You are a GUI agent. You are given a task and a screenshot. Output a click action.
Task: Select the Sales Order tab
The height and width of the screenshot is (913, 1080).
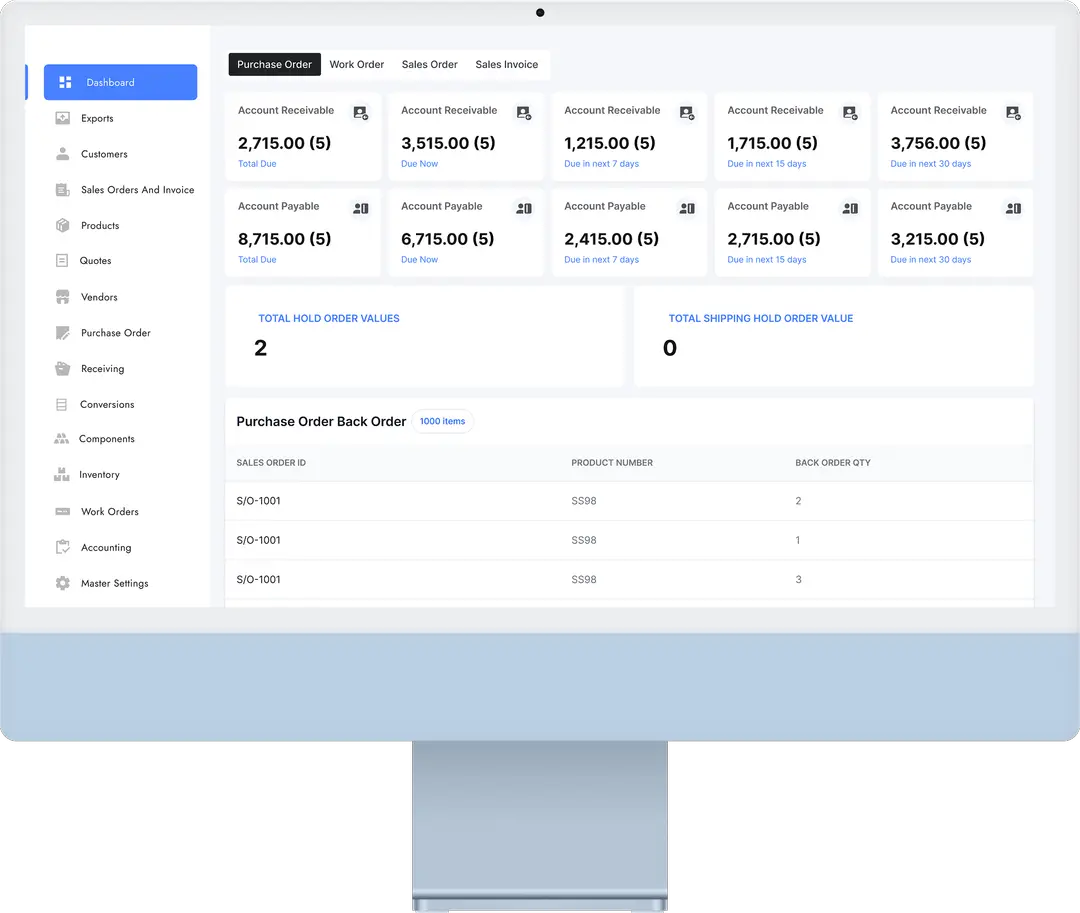pyautogui.click(x=429, y=64)
